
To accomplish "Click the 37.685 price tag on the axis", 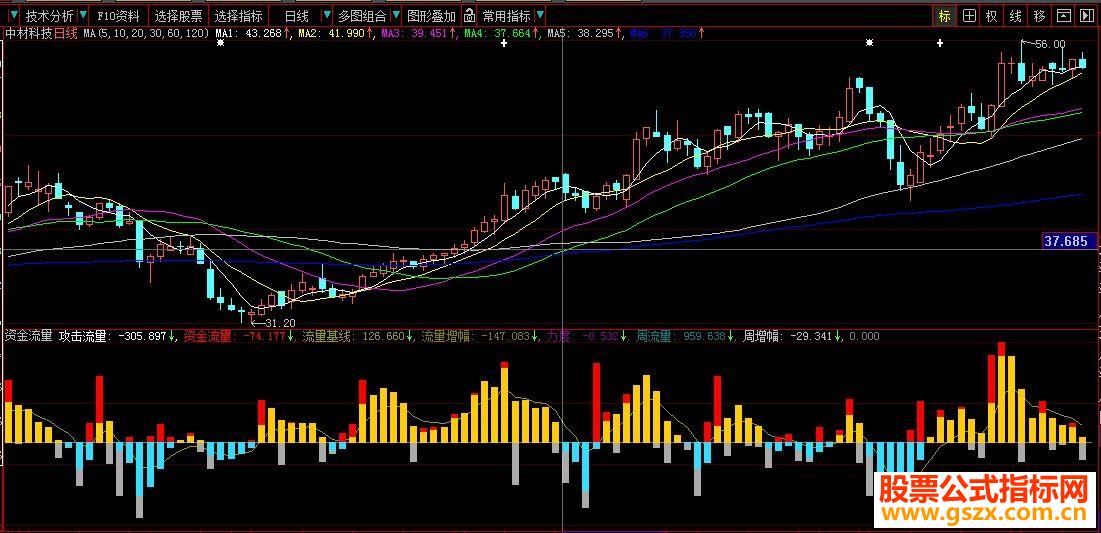I will click(x=1069, y=242).
